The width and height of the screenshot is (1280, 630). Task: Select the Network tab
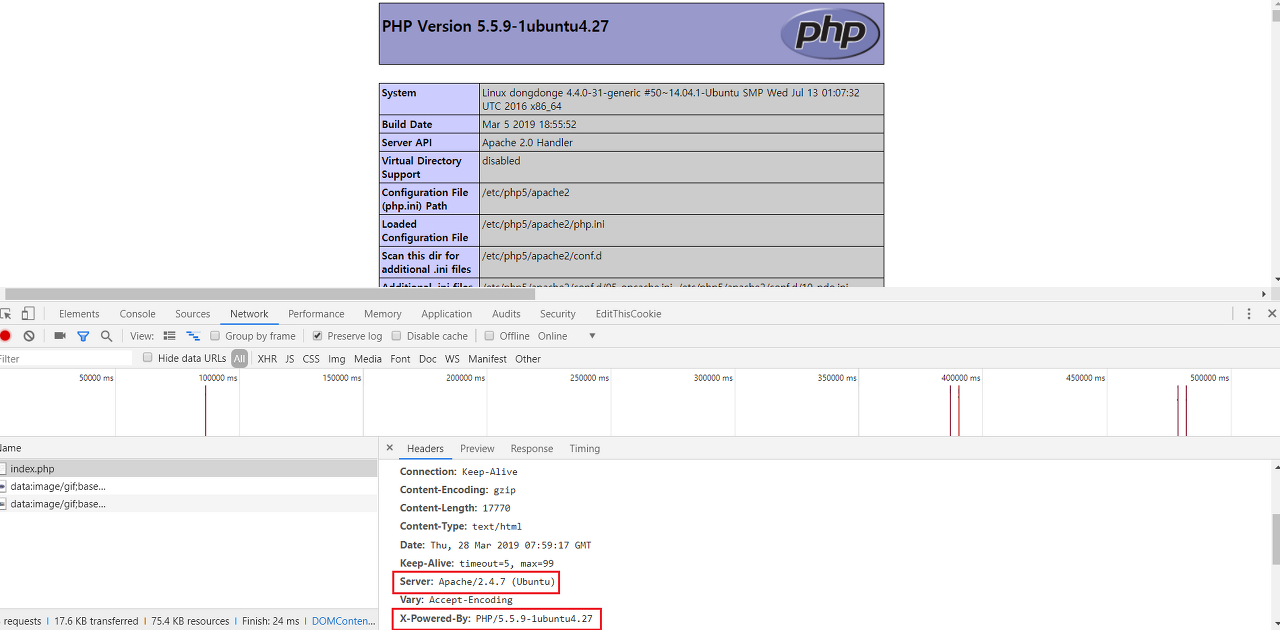(249, 314)
